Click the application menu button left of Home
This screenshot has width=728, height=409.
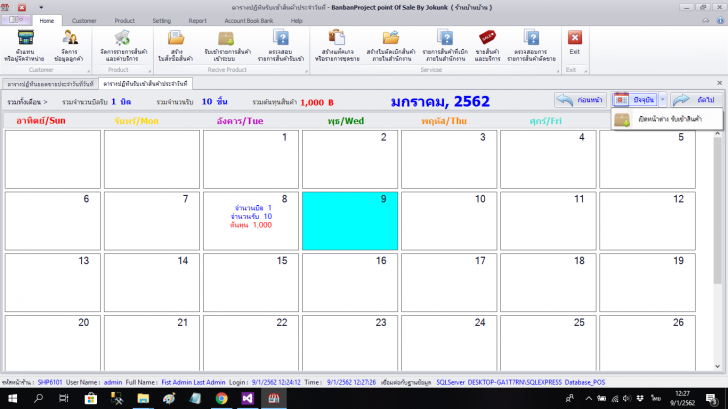(x=16, y=20)
